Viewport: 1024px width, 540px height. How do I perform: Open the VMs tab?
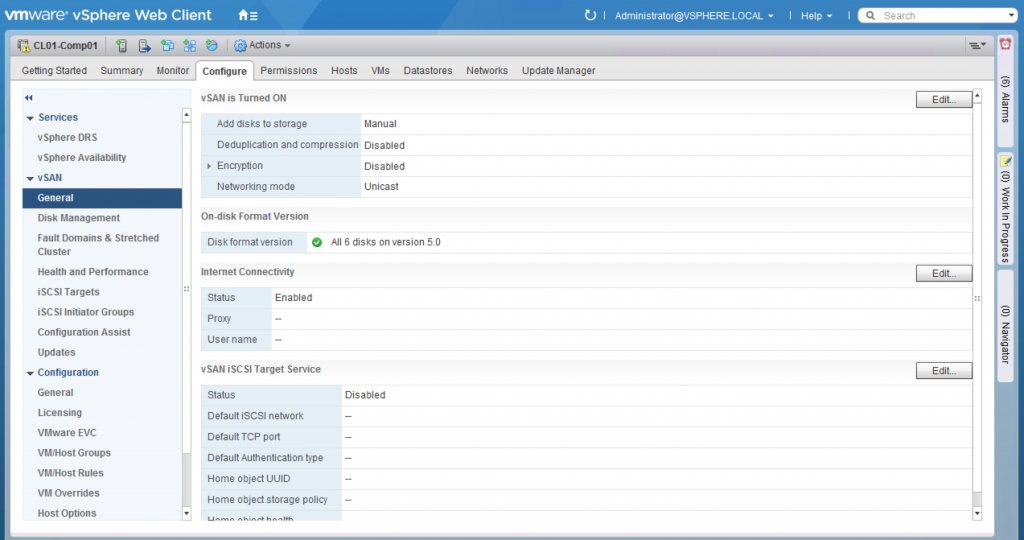coord(380,71)
